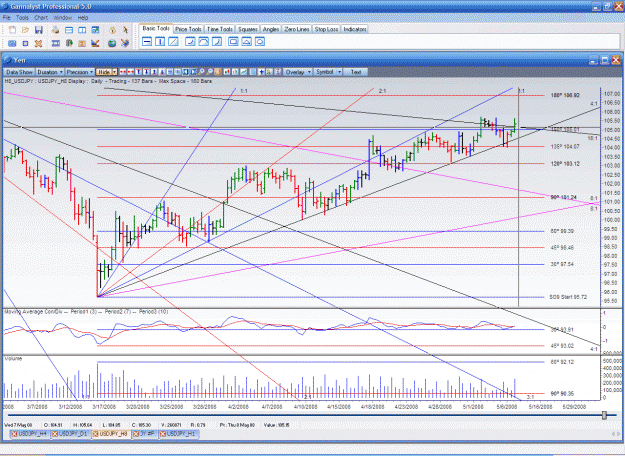The height and width of the screenshot is (456, 625).
Task: Switch to the USDJPY_D1 chart tab
Action: click(70, 434)
